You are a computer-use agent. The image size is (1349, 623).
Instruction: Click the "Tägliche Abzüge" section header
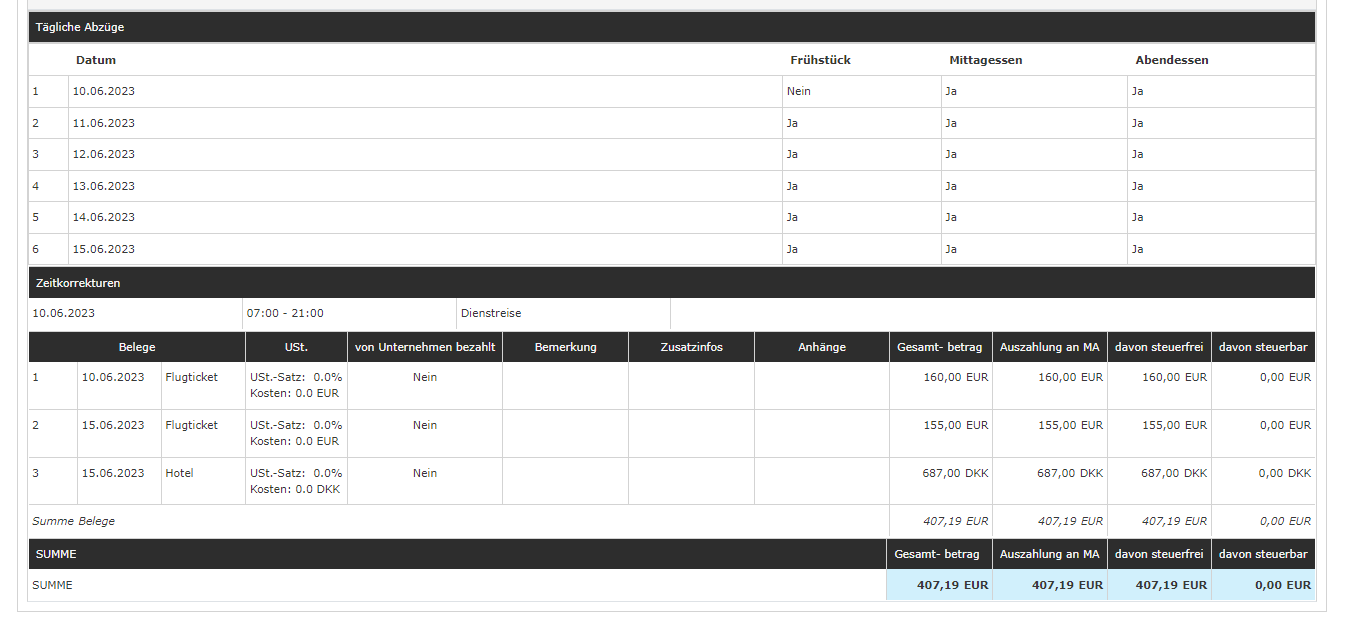80,27
